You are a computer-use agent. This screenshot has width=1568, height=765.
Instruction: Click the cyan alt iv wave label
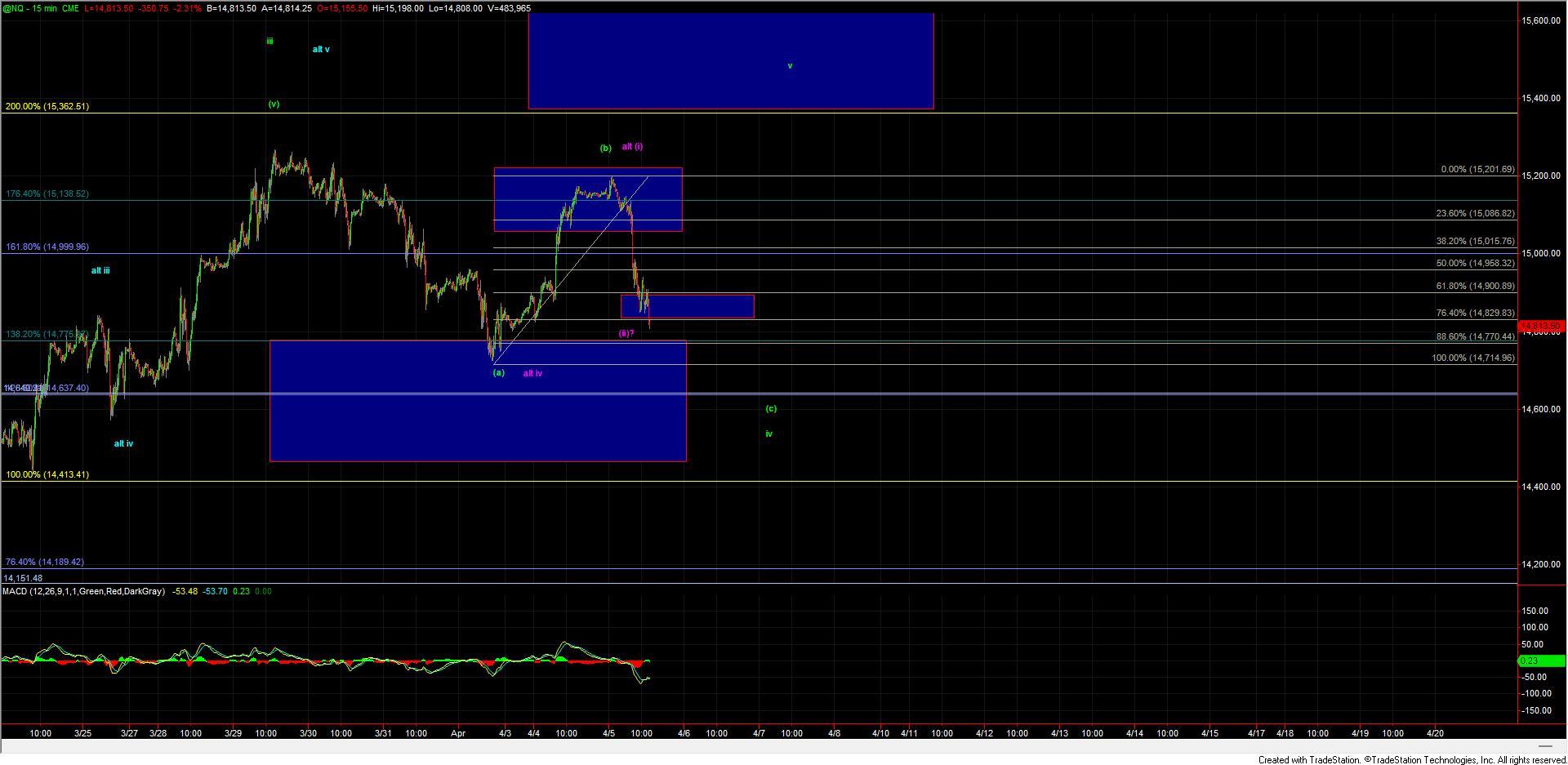coord(123,443)
